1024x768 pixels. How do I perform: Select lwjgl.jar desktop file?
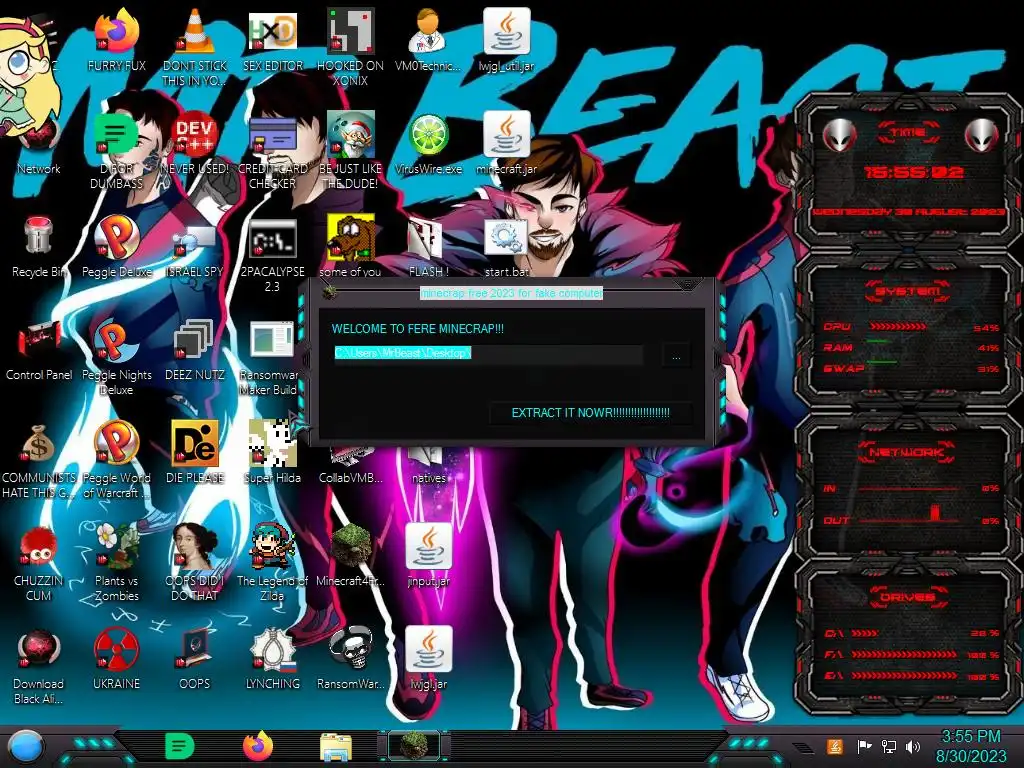[428, 650]
